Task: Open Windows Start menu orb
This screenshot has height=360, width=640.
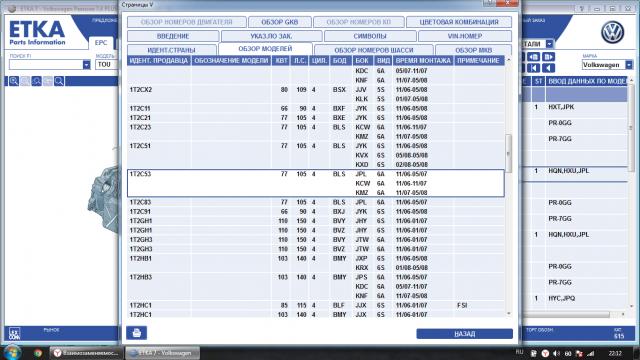Action: (x=11, y=353)
